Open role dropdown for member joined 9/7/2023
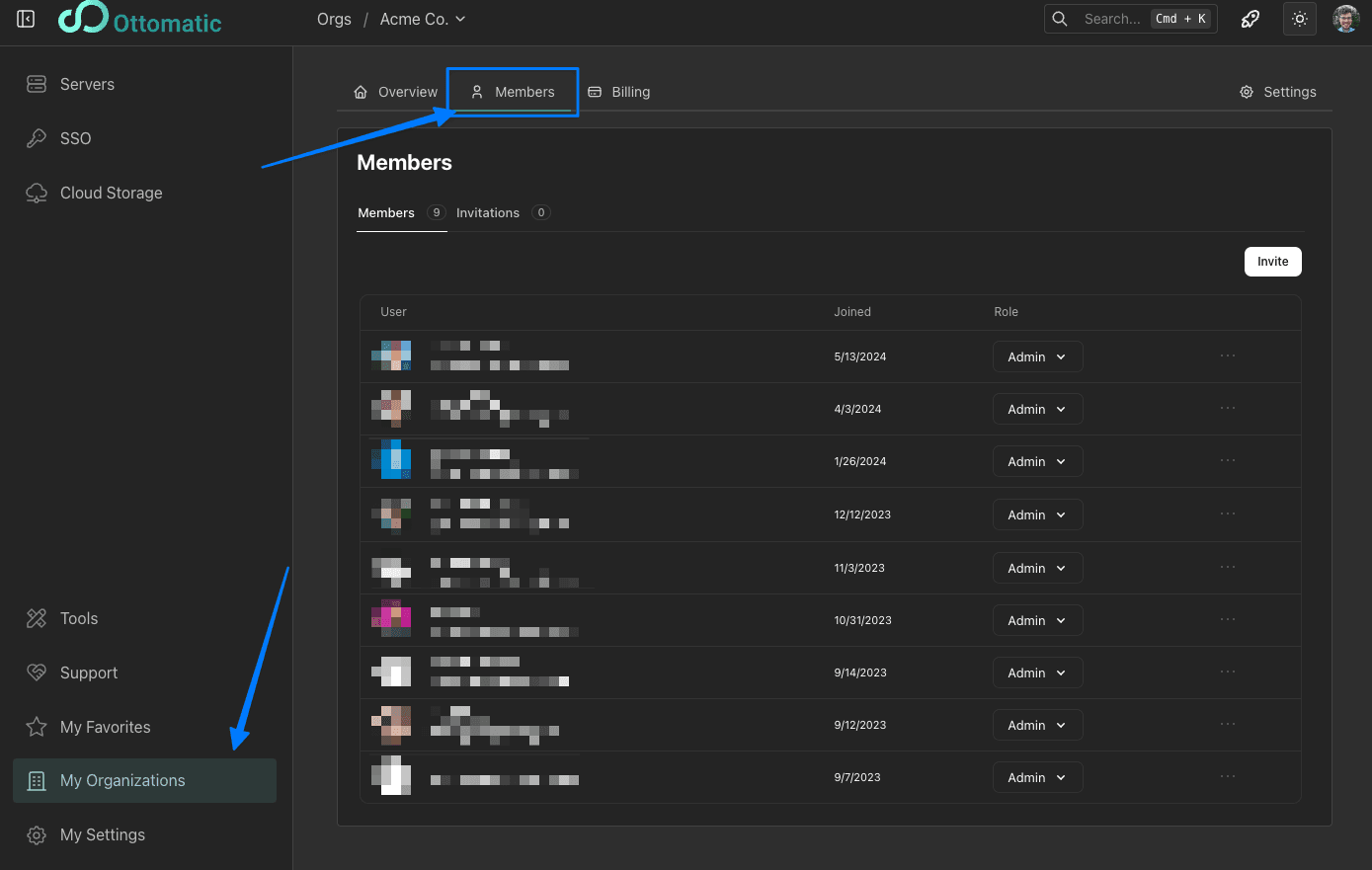1372x870 pixels. pos(1037,777)
